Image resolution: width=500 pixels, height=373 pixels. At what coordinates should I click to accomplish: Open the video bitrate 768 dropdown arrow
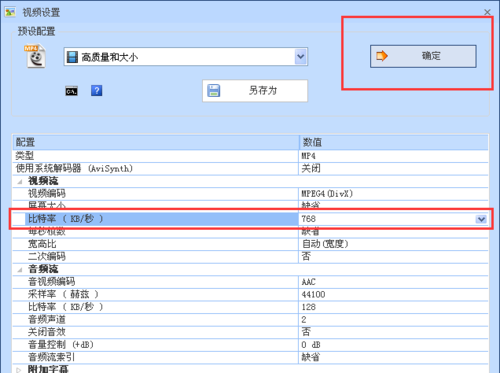tap(481, 219)
